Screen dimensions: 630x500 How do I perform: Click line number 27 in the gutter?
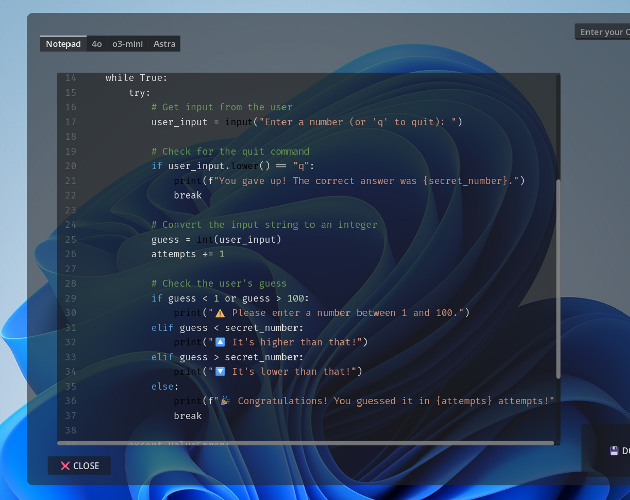[71, 268]
